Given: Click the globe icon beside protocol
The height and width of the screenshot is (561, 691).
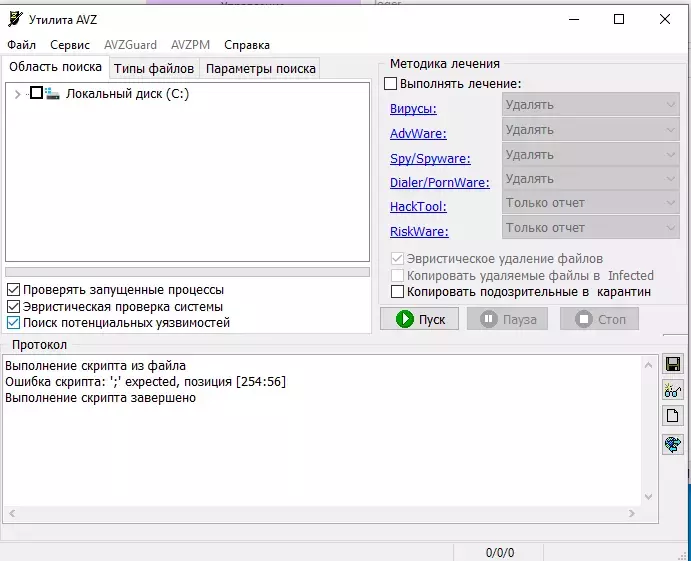Looking at the screenshot, I should [672, 444].
